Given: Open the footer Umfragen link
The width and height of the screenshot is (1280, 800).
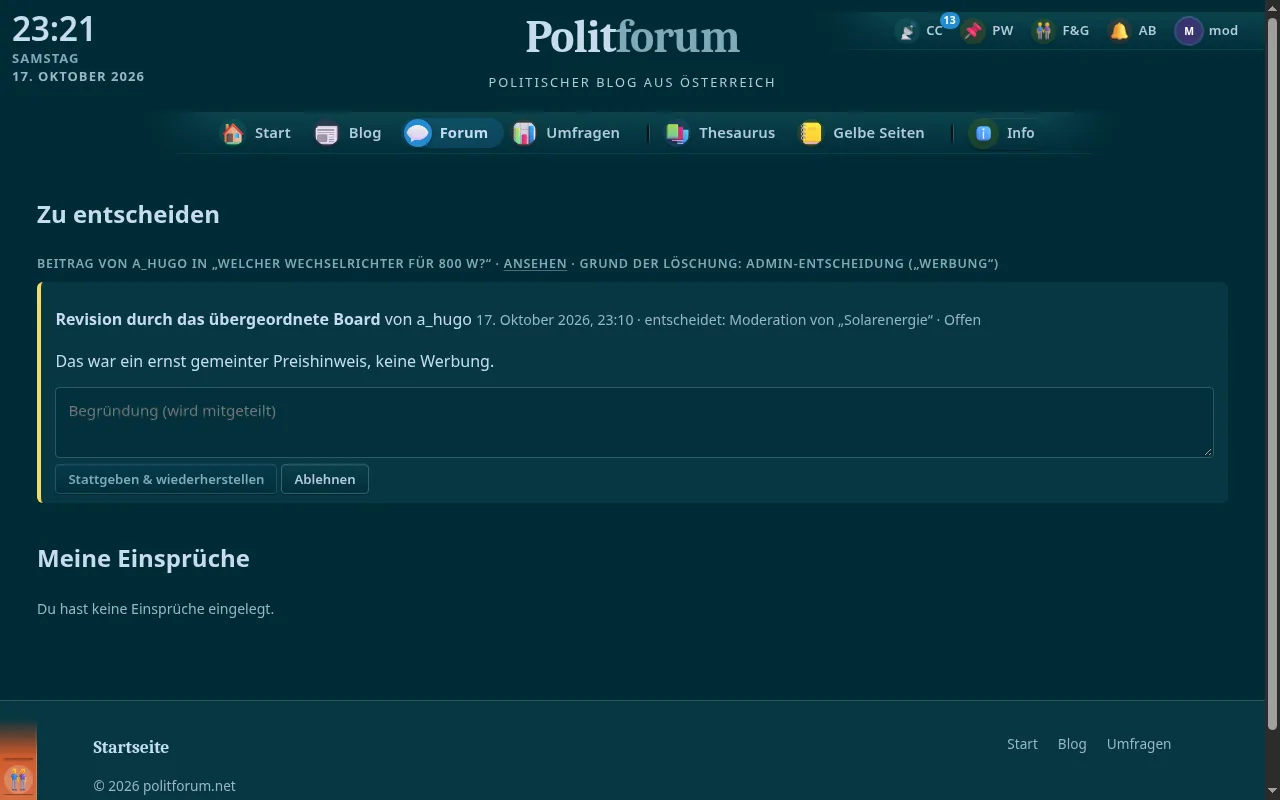Looking at the screenshot, I should 1139,744.
